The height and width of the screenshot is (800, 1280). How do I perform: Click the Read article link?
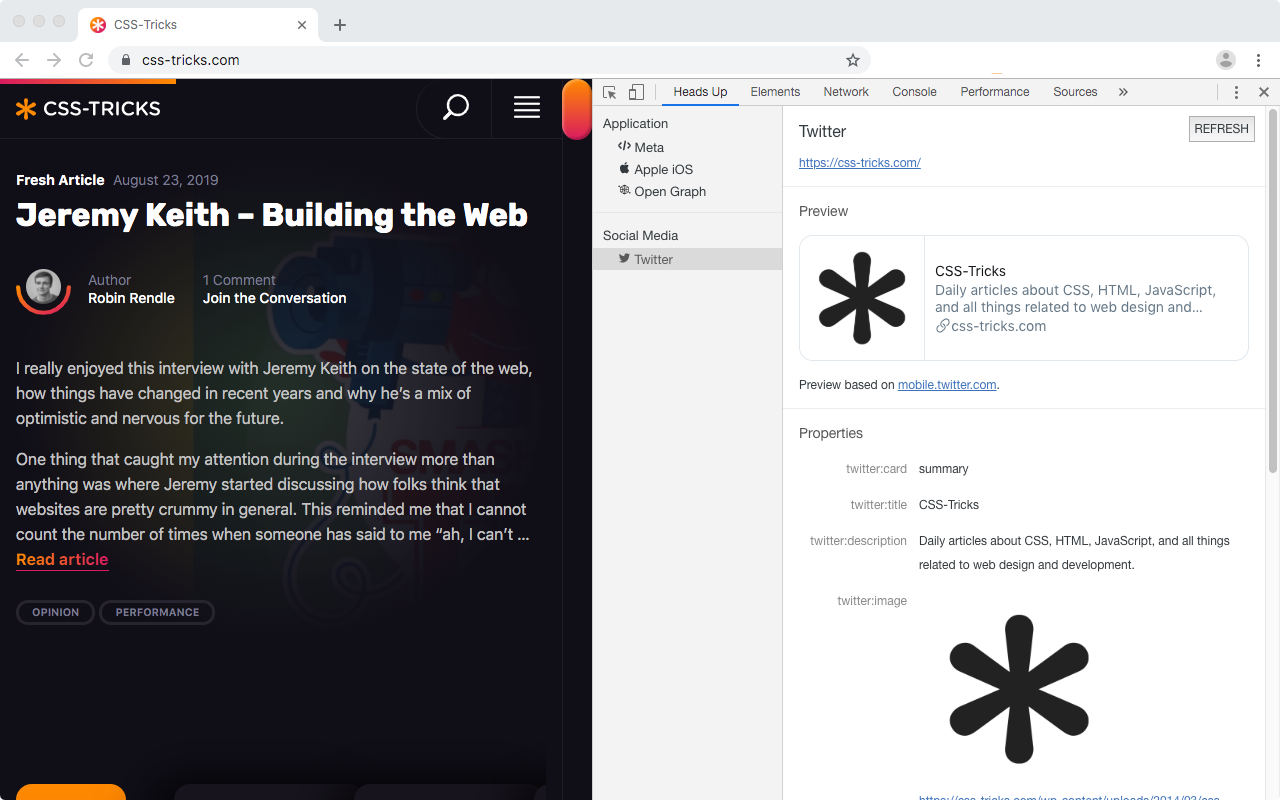click(62, 560)
